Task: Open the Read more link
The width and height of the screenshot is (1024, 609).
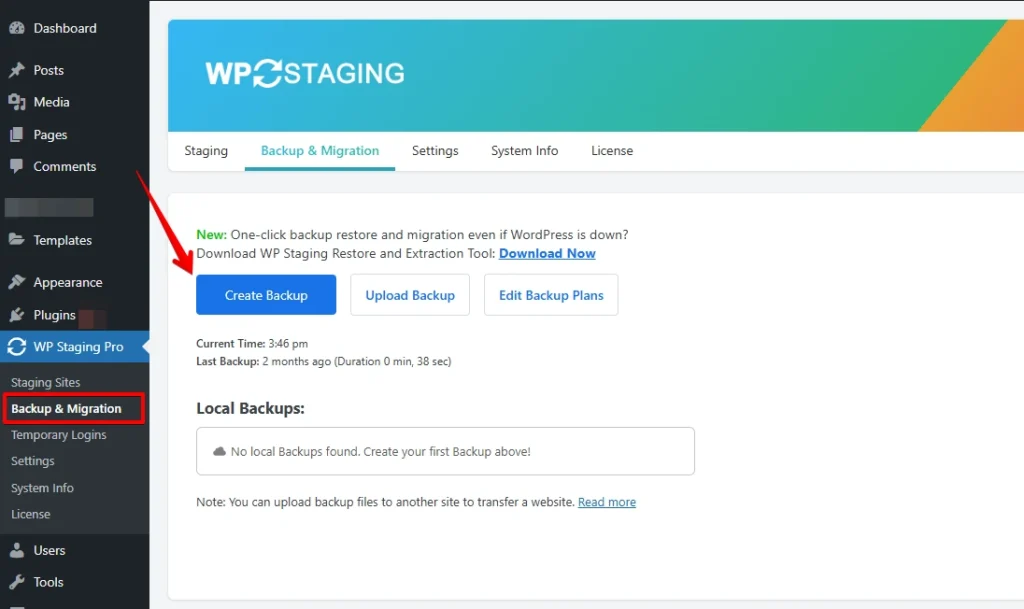Action: click(x=607, y=502)
